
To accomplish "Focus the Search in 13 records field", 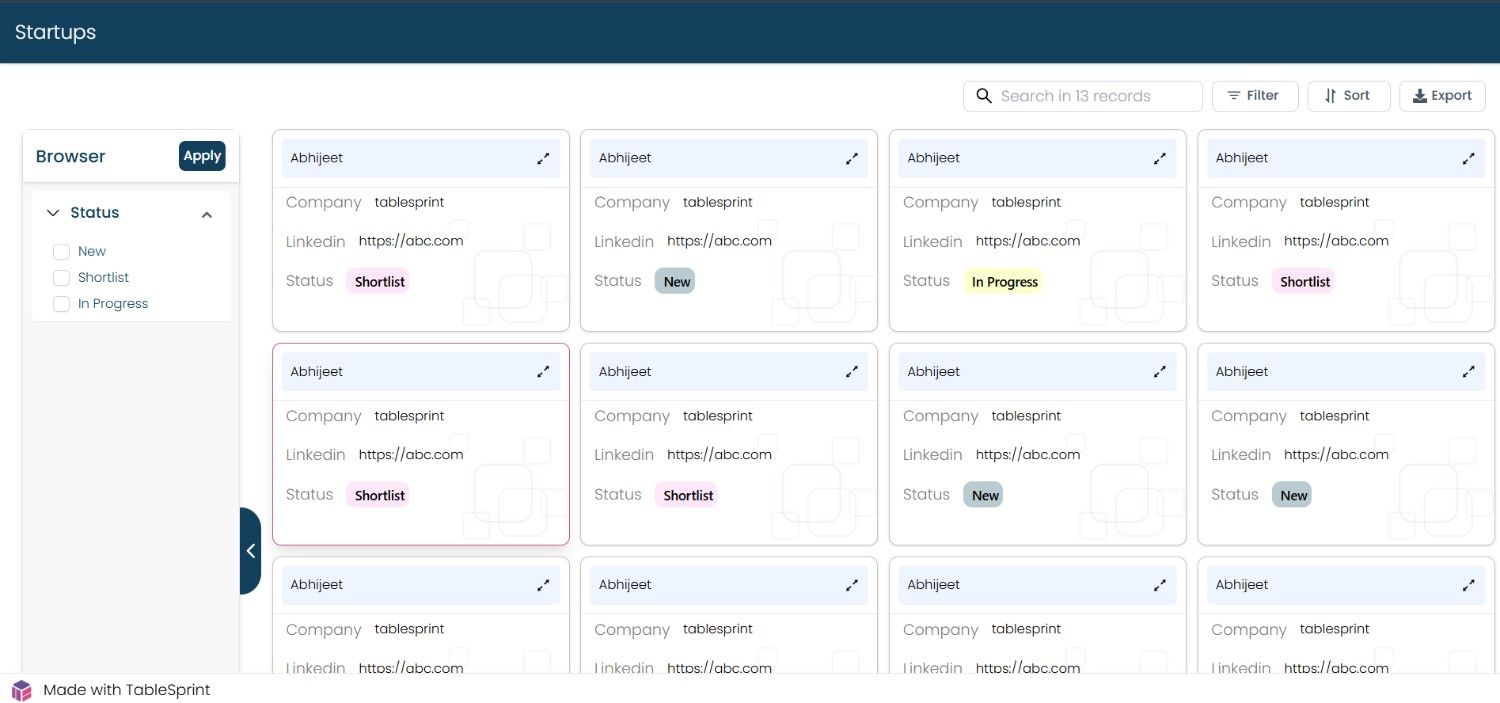I will coord(1082,96).
